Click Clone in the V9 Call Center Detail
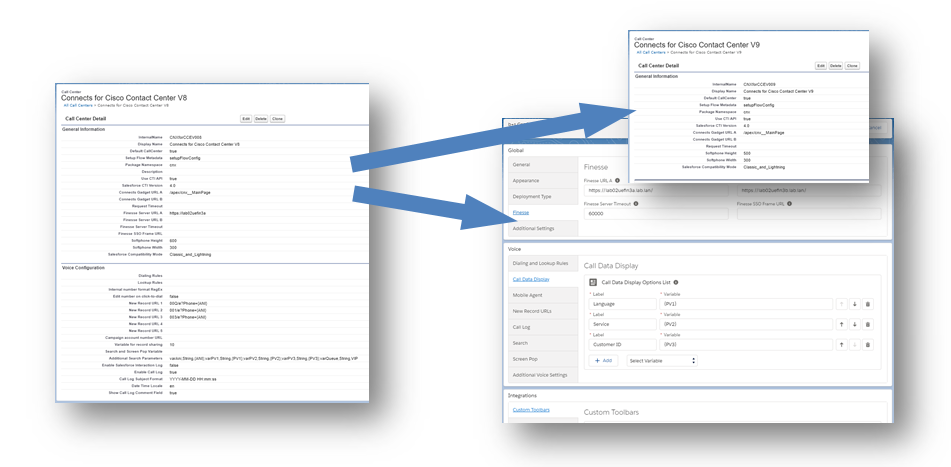This screenshot has height=467, width=951. click(x=852, y=66)
